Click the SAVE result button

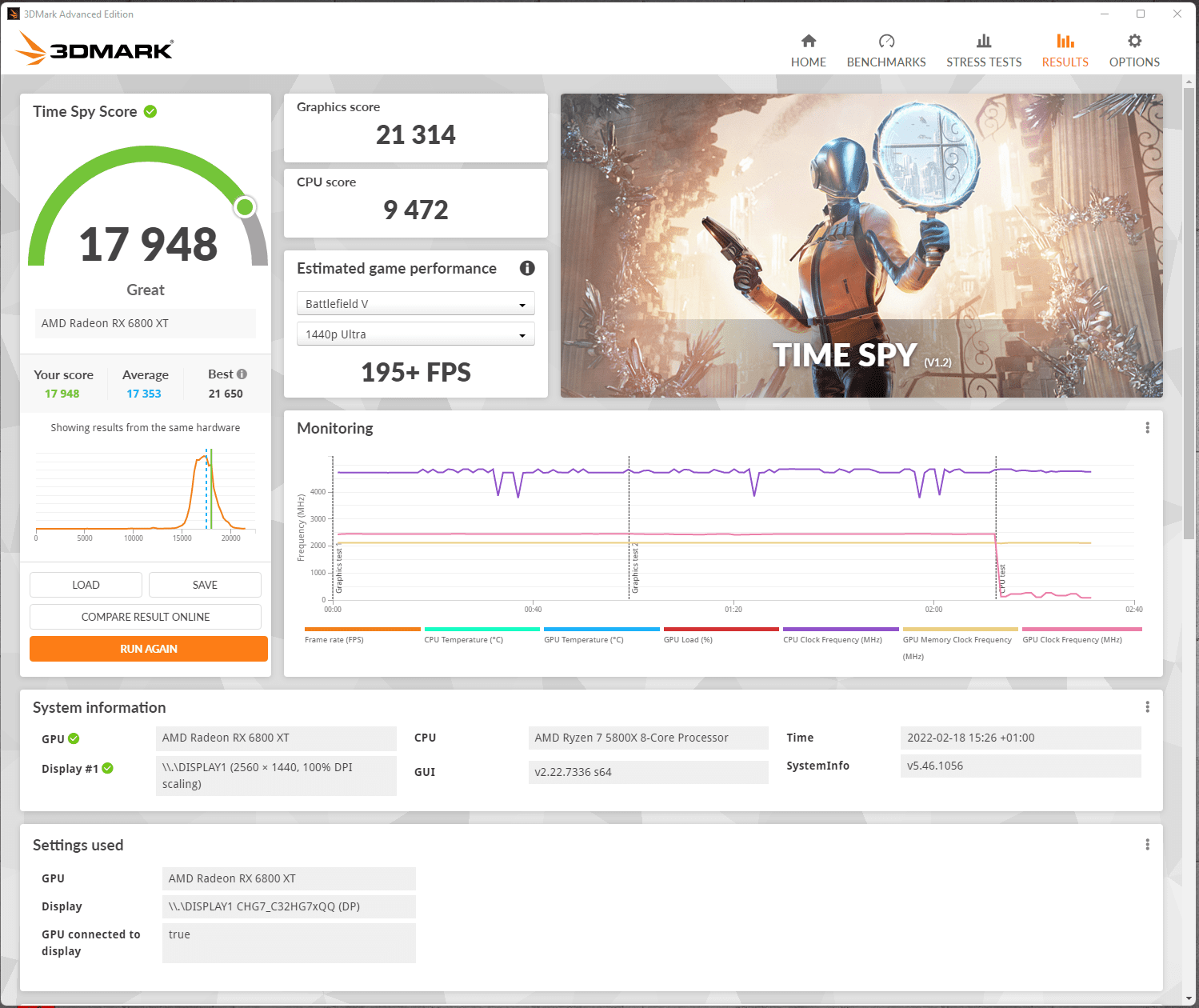tap(205, 585)
